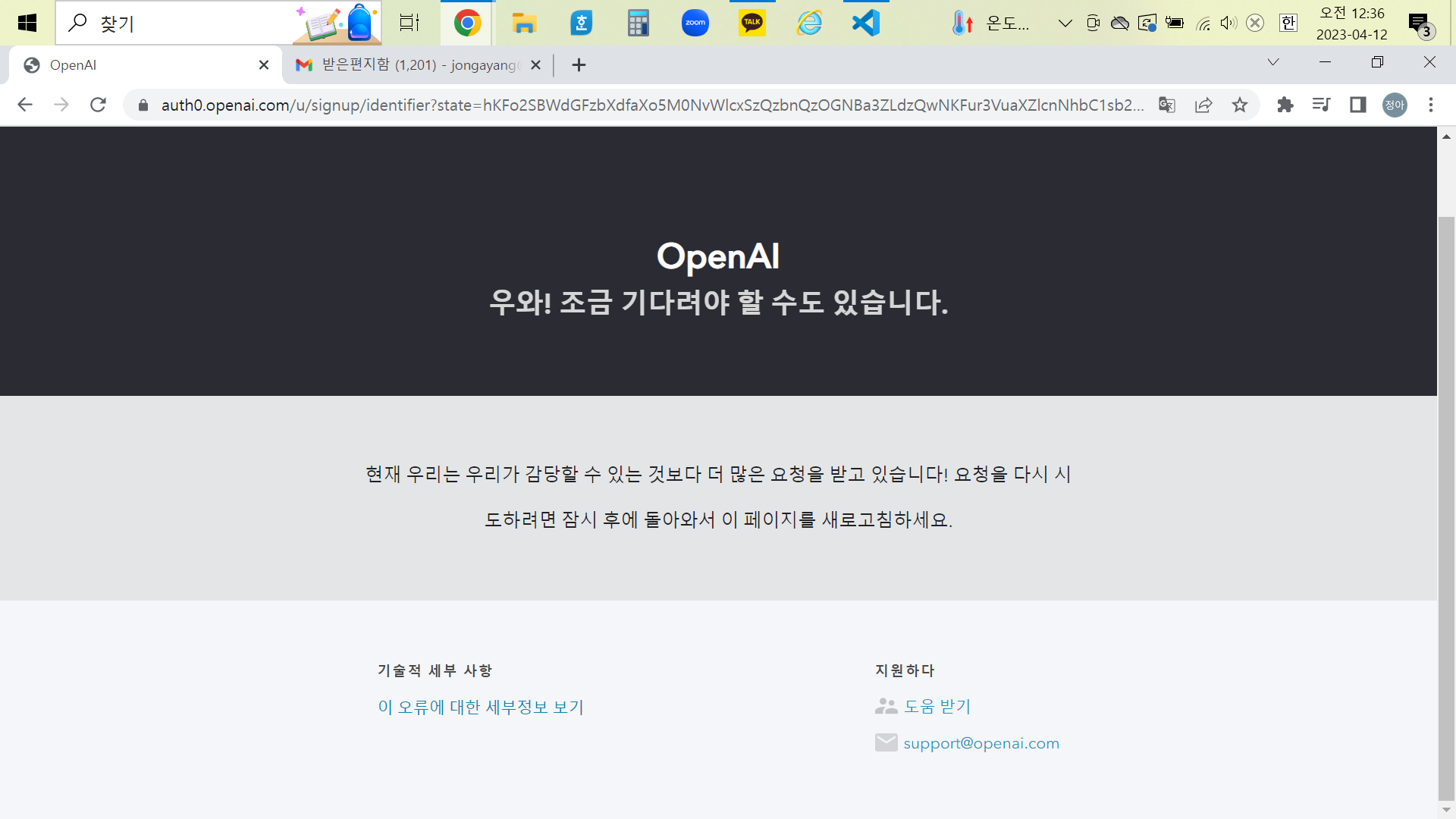Close the OpenAI tab
1456x819 pixels.
(264, 65)
